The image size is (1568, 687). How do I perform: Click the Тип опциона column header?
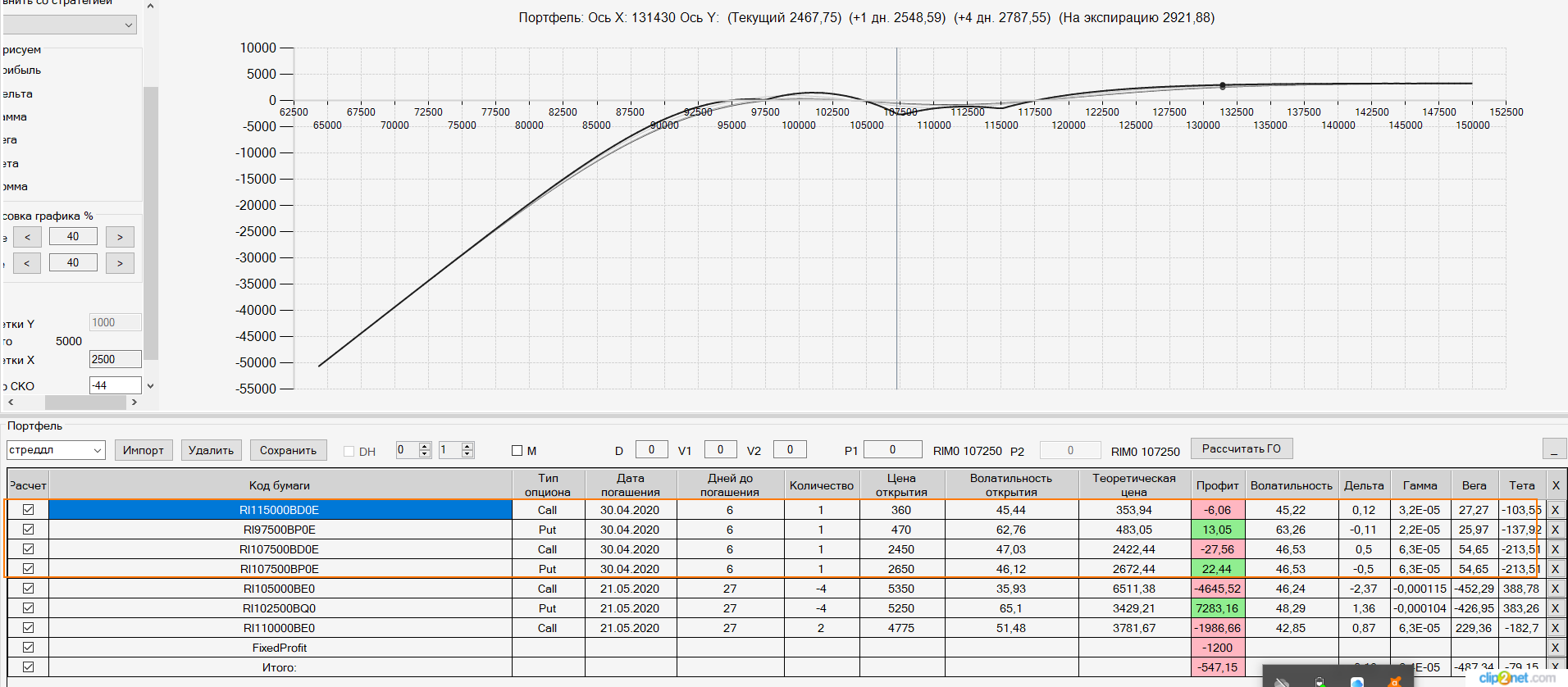pyautogui.click(x=548, y=485)
